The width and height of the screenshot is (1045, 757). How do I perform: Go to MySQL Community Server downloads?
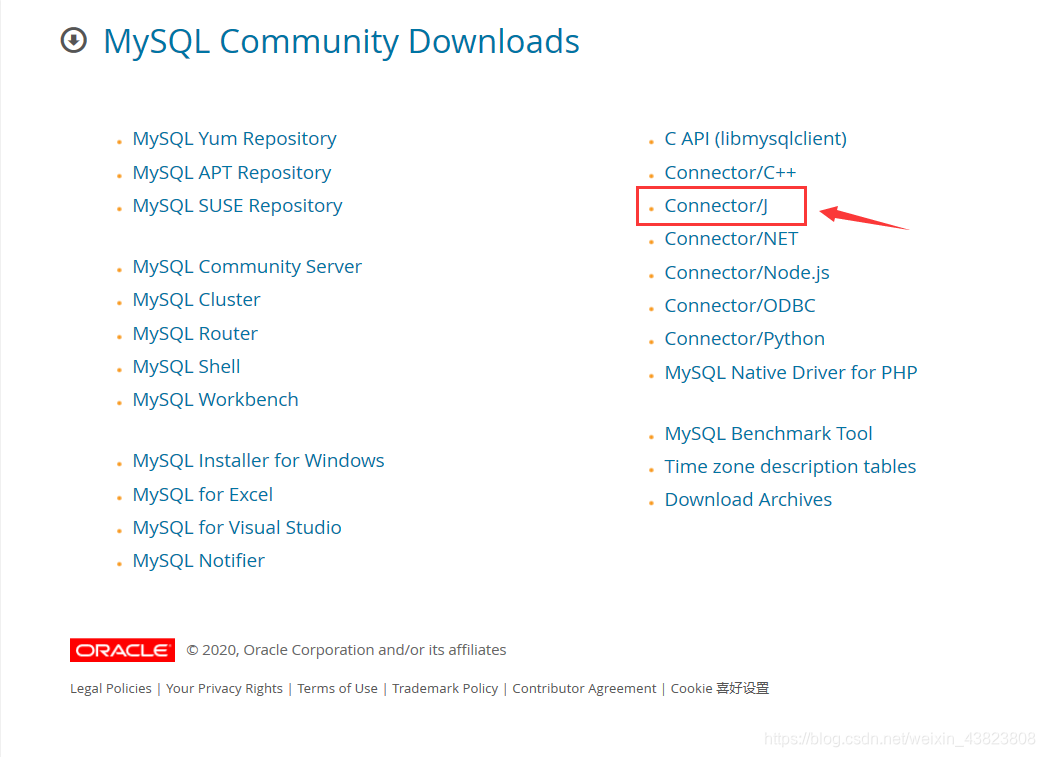click(247, 267)
